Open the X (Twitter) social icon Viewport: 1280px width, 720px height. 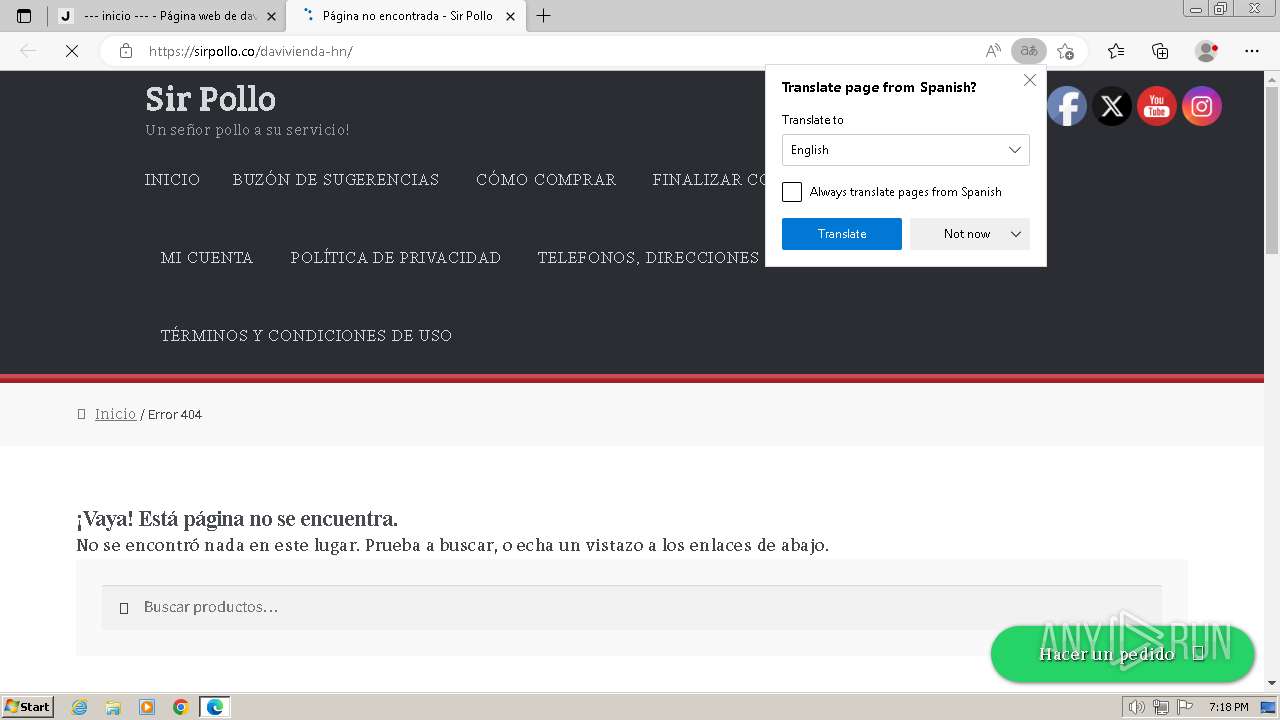(x=1112, y=106)
